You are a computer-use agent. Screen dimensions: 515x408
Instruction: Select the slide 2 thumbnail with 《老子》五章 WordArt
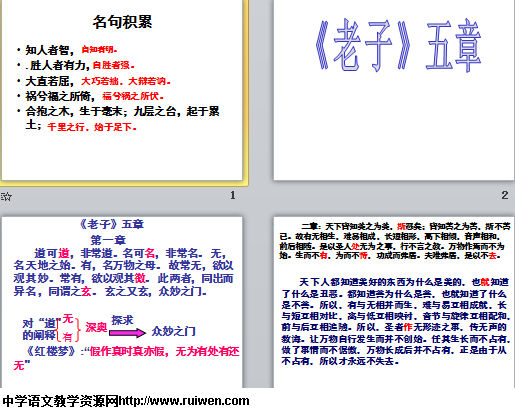pyautogui.click(x=394, y=90)
